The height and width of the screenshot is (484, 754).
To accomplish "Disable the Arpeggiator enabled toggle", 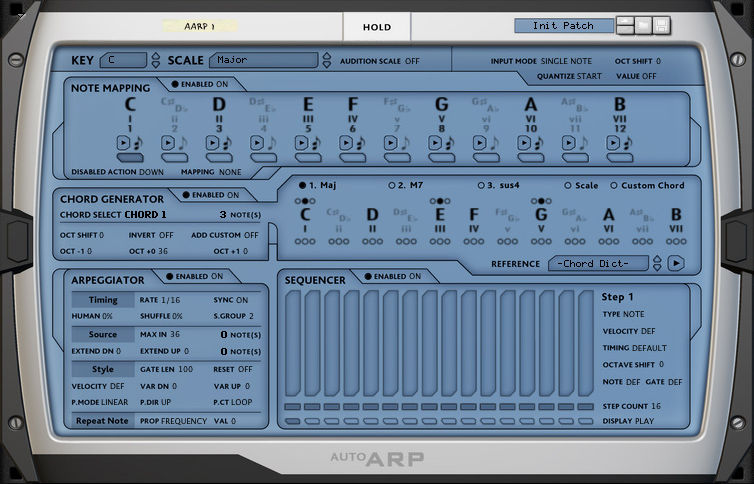I will pos(169,276).
